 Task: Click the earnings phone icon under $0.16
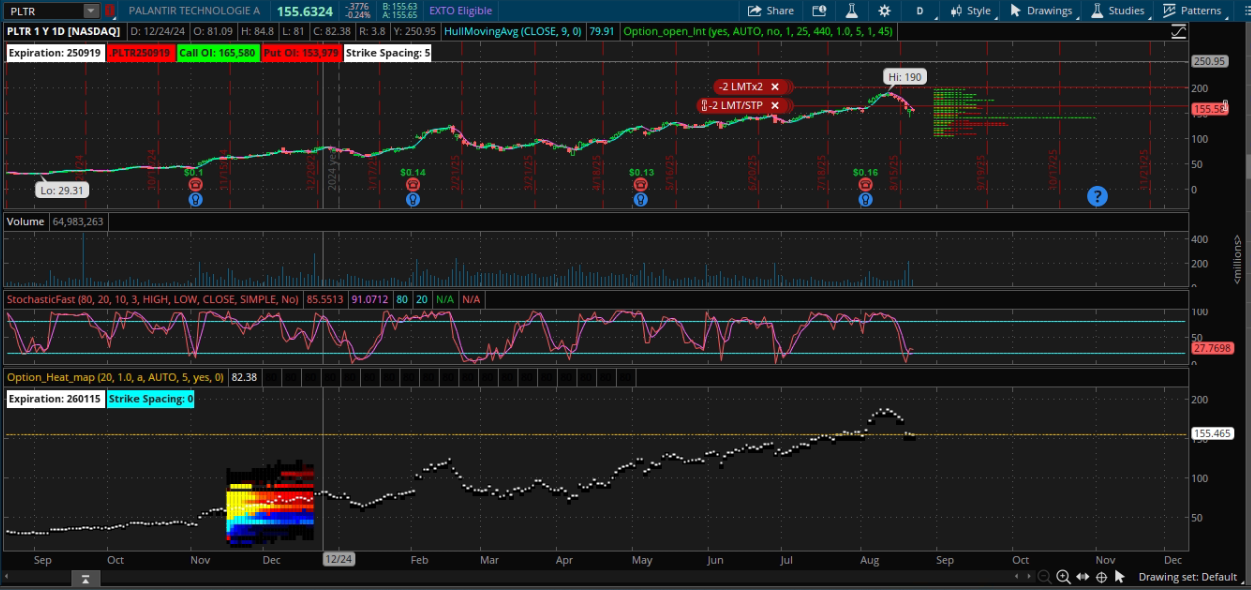pyautogui.click(x=865, y=184)
